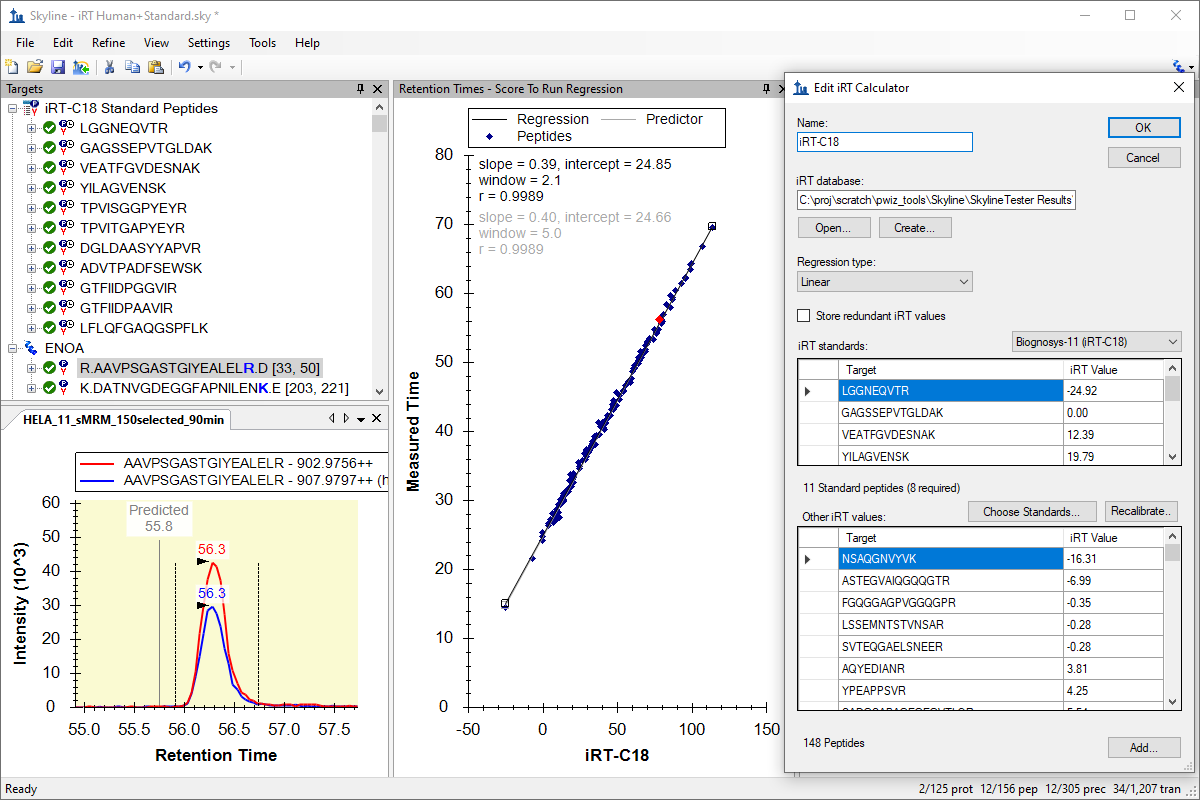Enable Store redundant iRT values checkbox
The width and height of the screenshot is (1200, 800).
click(804, 316)
